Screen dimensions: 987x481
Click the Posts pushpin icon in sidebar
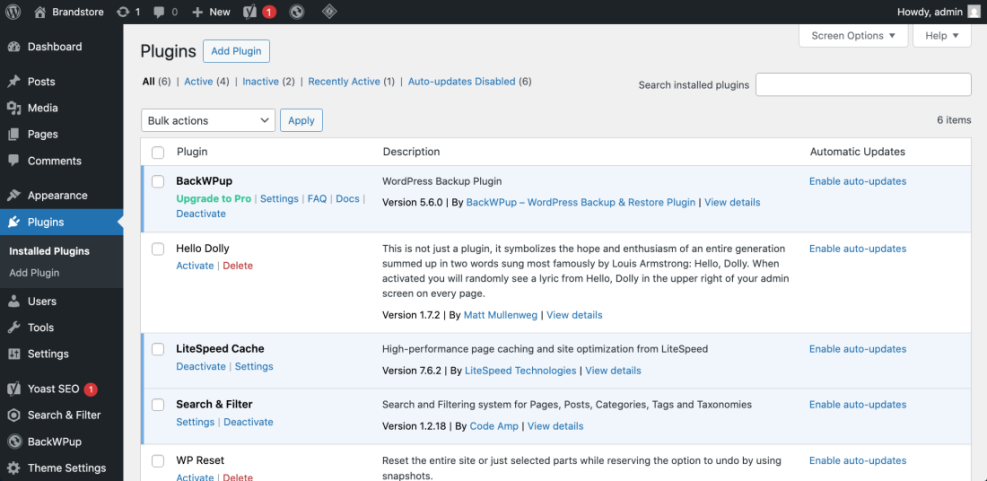pos(14,82)
